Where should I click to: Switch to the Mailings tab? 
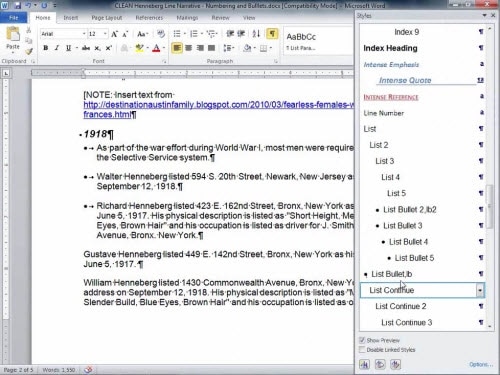click(x=187, y=18)
